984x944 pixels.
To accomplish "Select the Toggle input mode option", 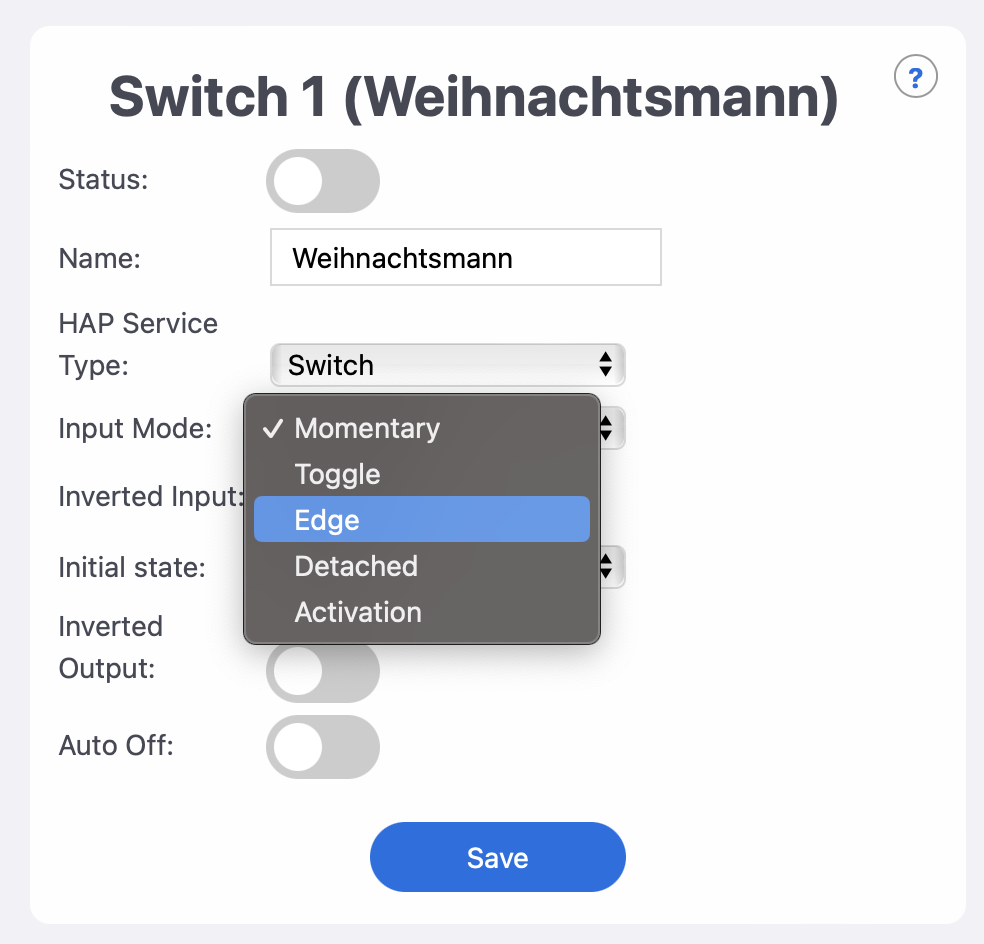I will click(x=337, y=474).
